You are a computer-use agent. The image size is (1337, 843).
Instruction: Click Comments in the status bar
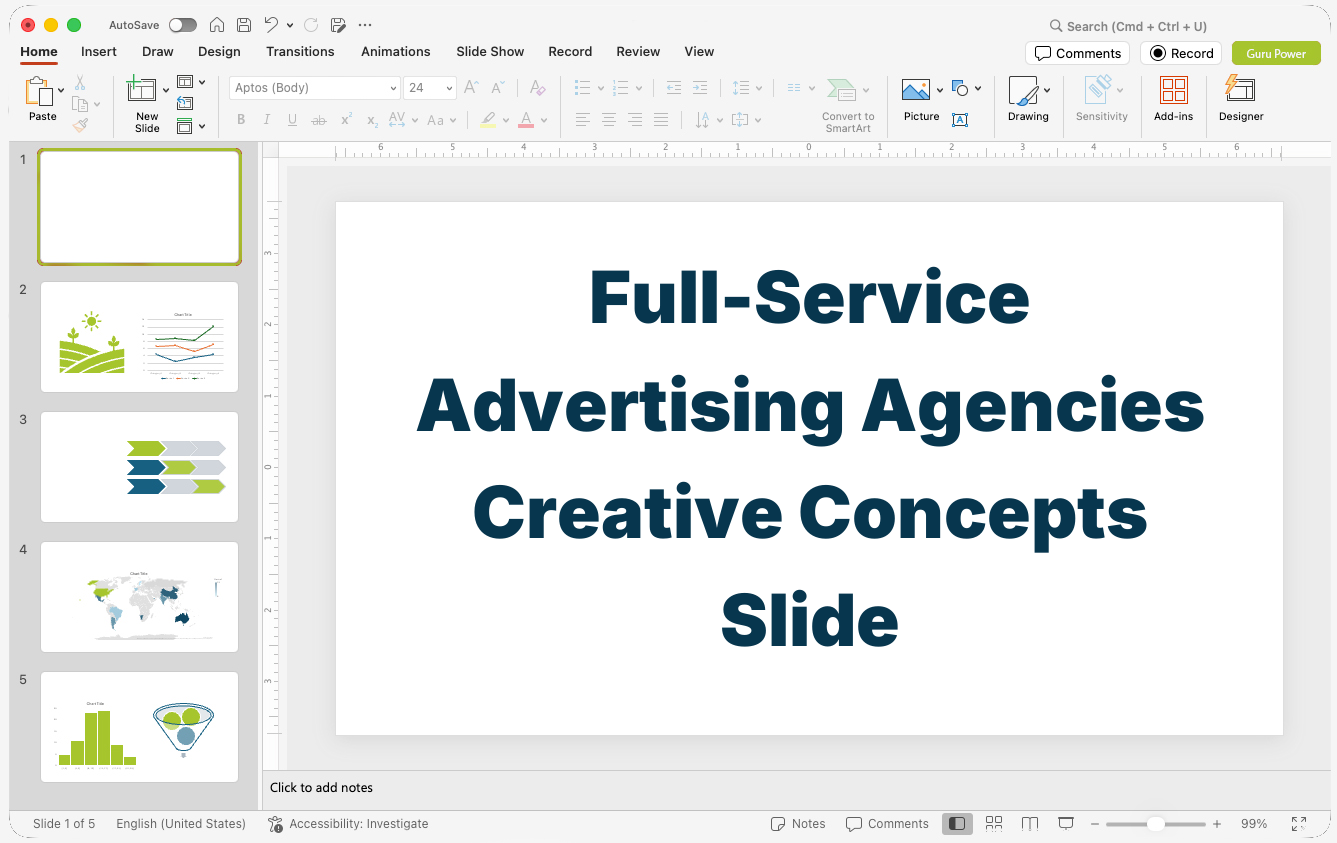point(887,824)
